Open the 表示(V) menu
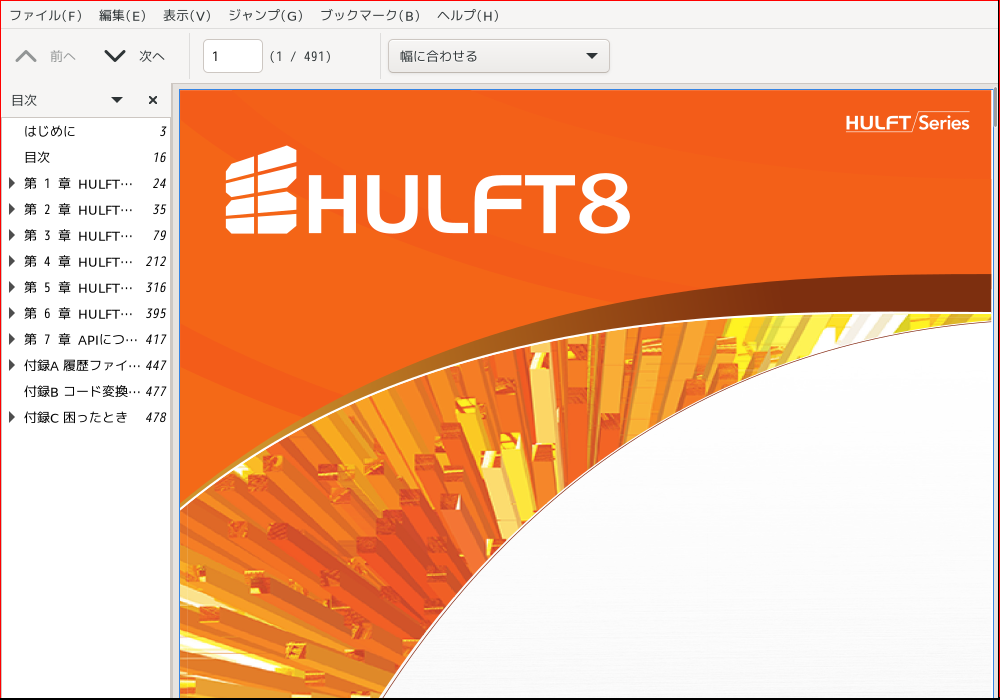This screenshot has height=700, width=1000. (x=186, y=15)
